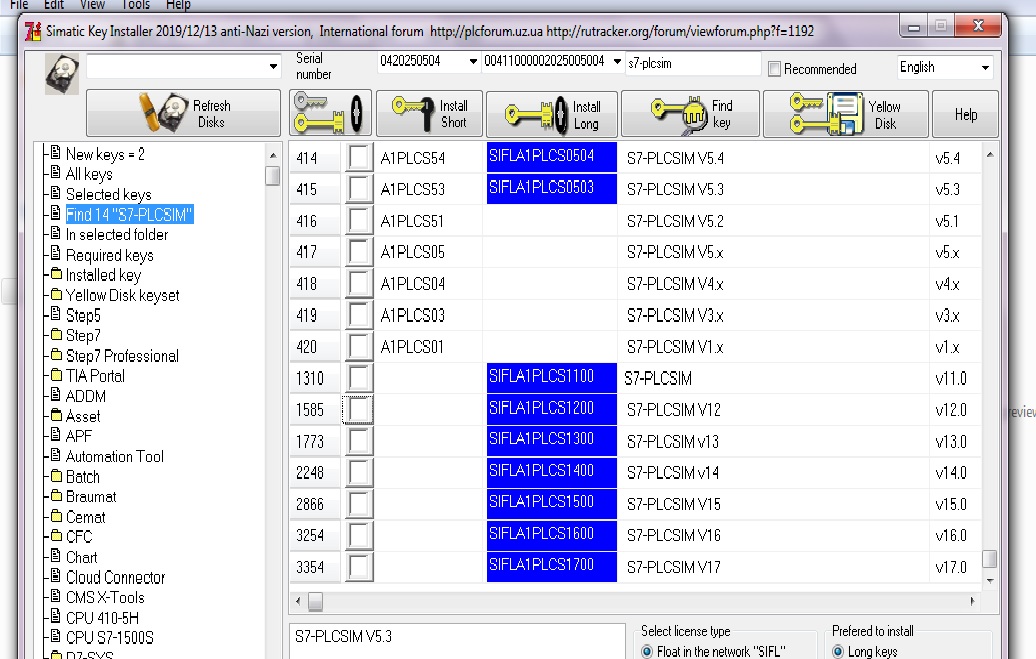Click the Find key button
This screenshot has width=1036, height=659.
click(x=691, y=114)
